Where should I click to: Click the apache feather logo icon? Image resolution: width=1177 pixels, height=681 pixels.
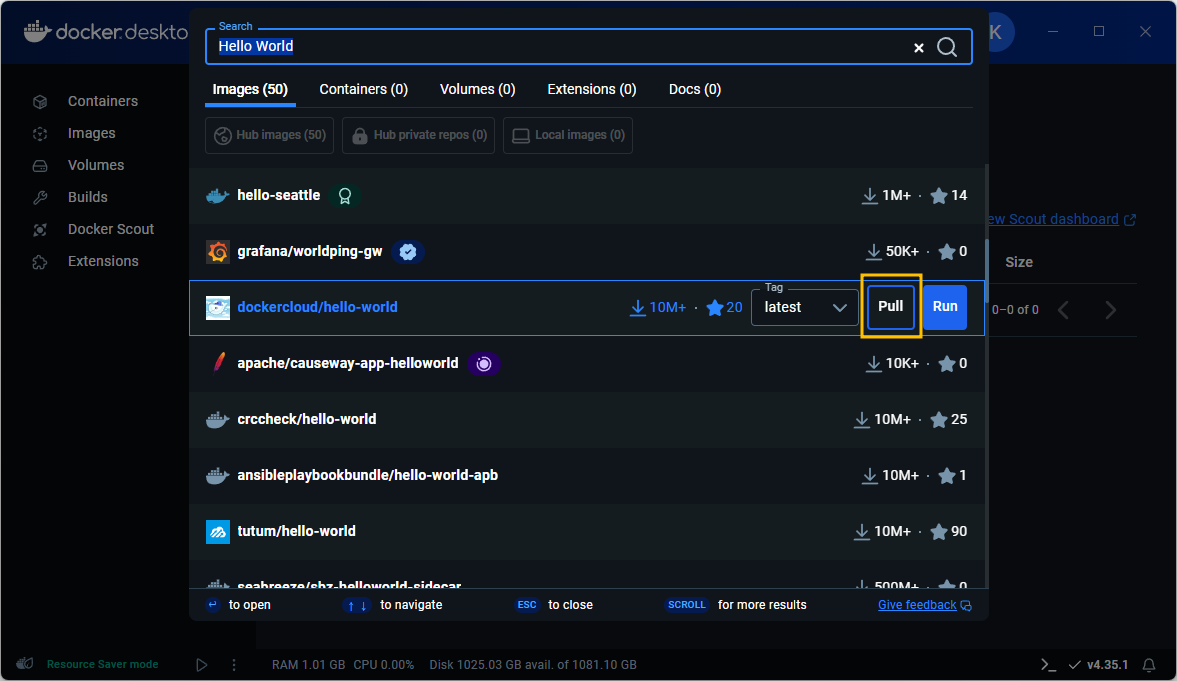click(218, 363)
